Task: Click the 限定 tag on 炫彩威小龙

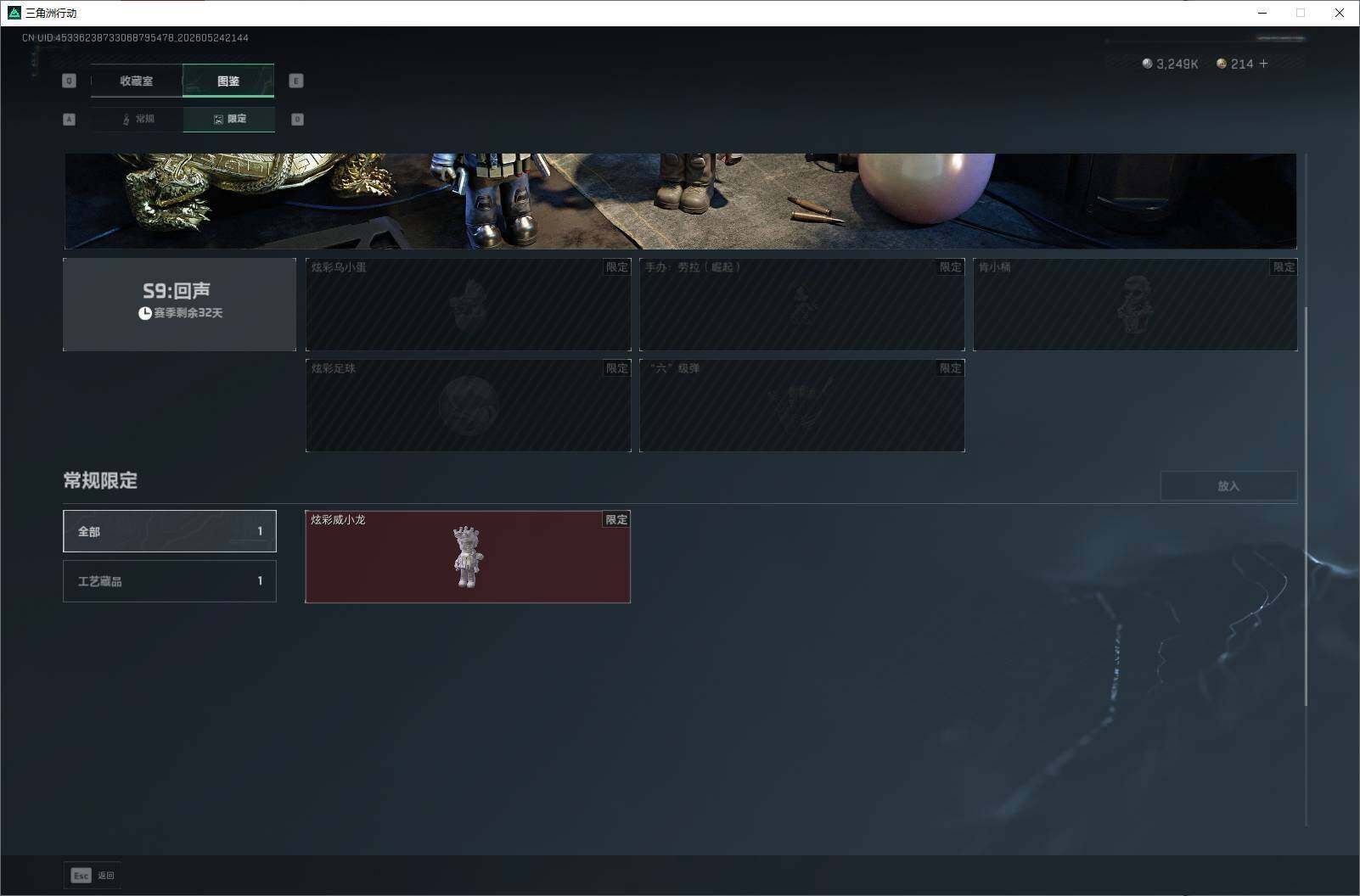Action: (x=616, y=519)
